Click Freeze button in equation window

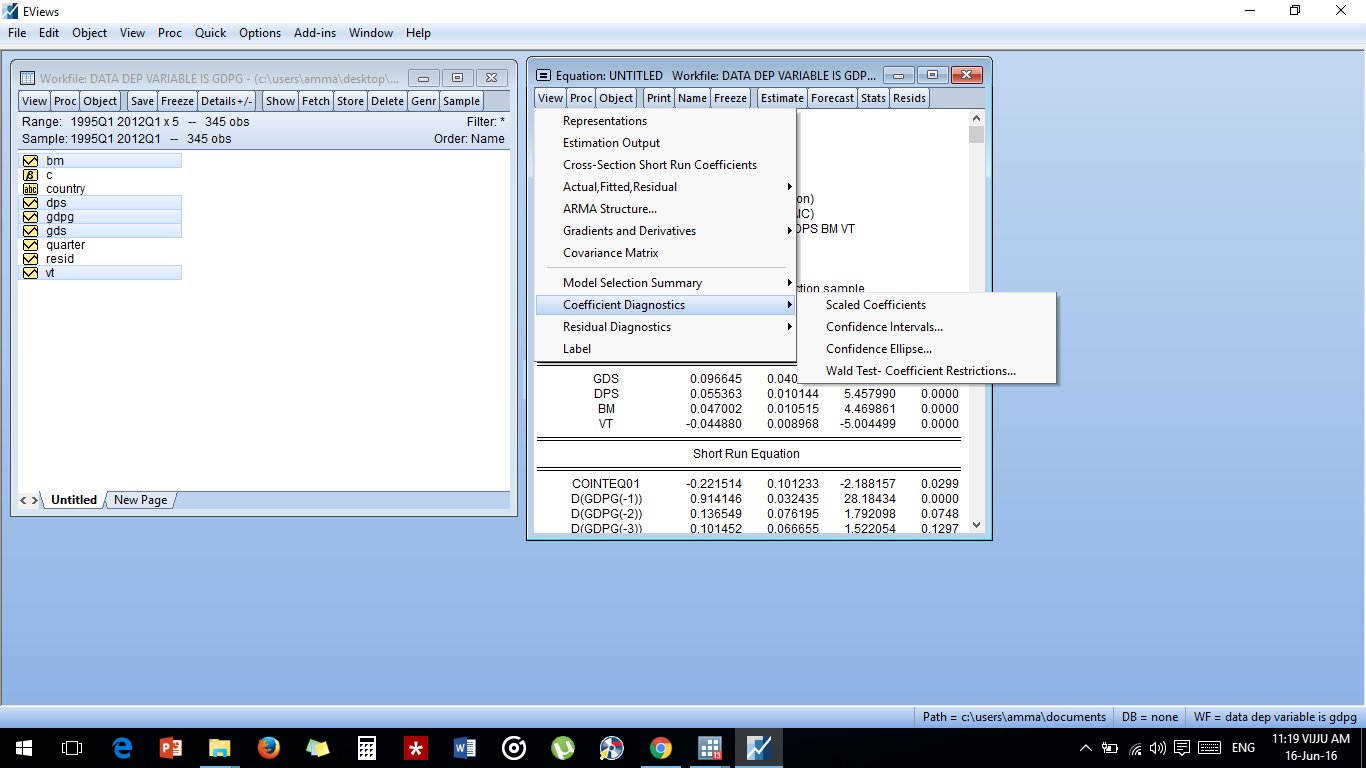[730, 98]
